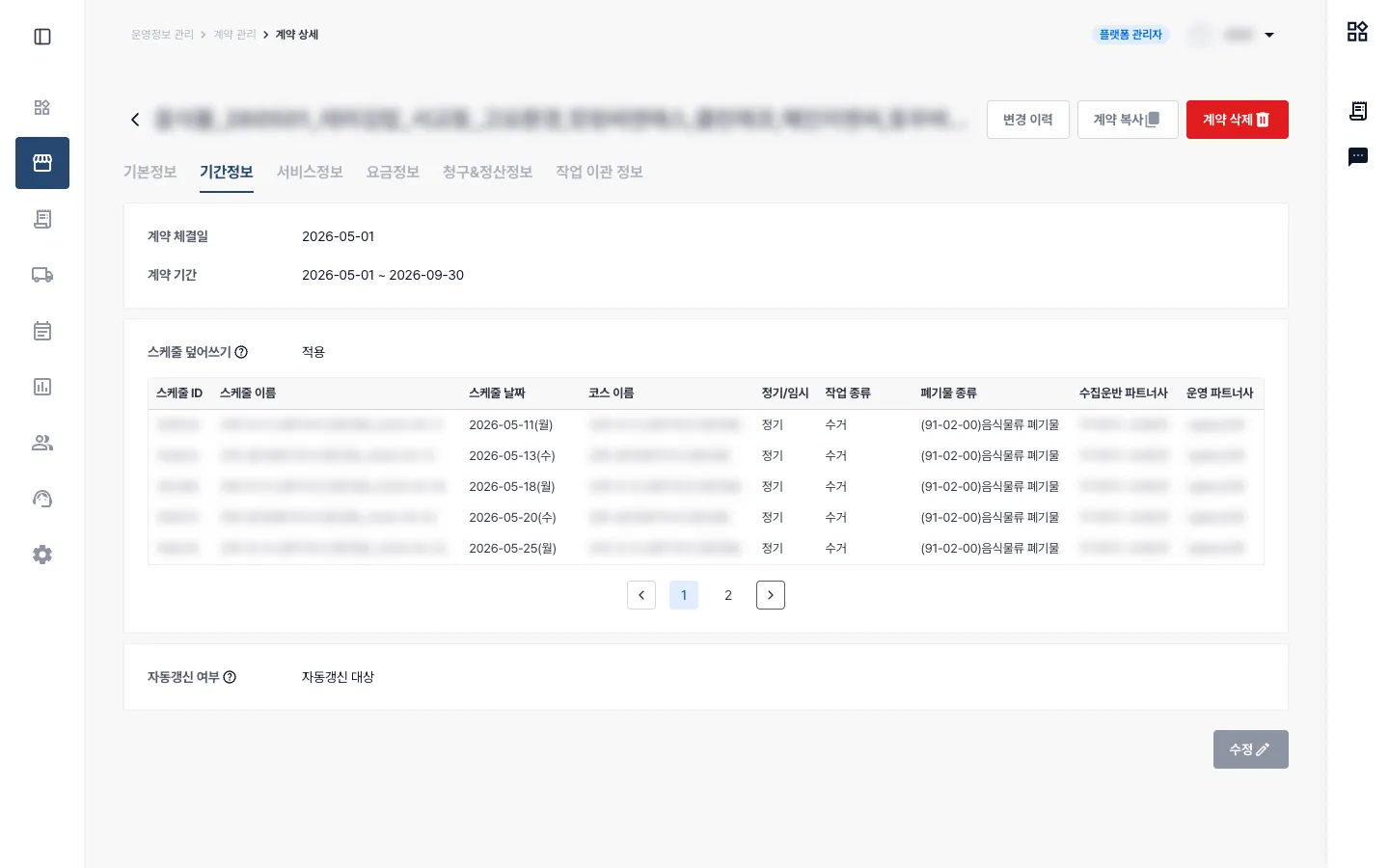Show help tooltip for 스케줄 덮어쓰기
Viewport: 1389px width, 868px height.
coord(241,352)
